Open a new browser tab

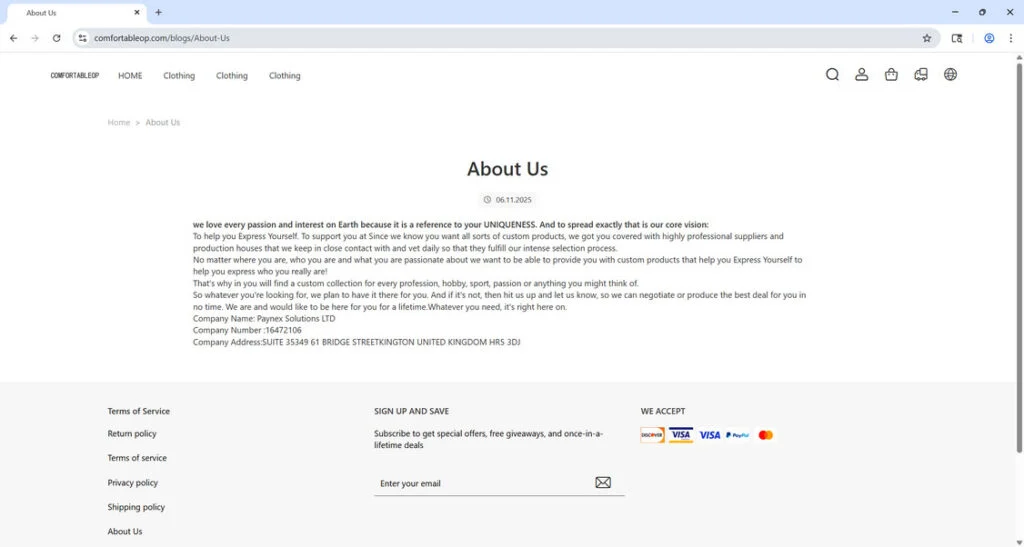coord(158,12)
